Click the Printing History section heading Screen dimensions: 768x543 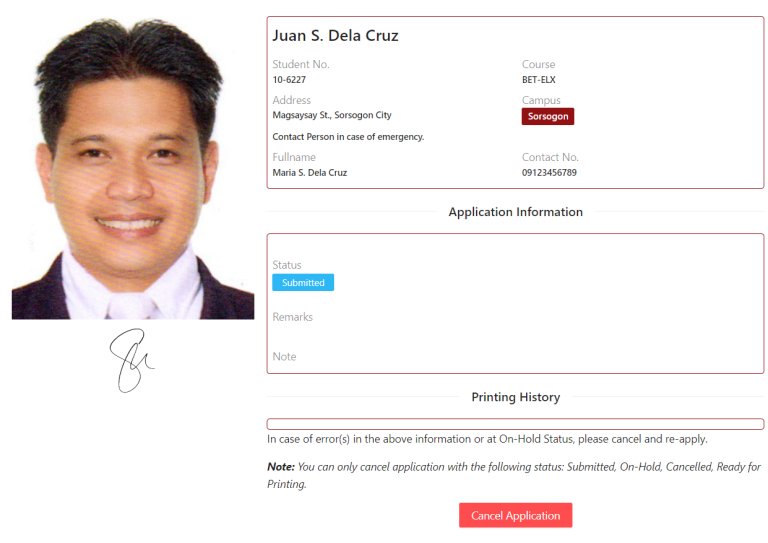(515, 397)
